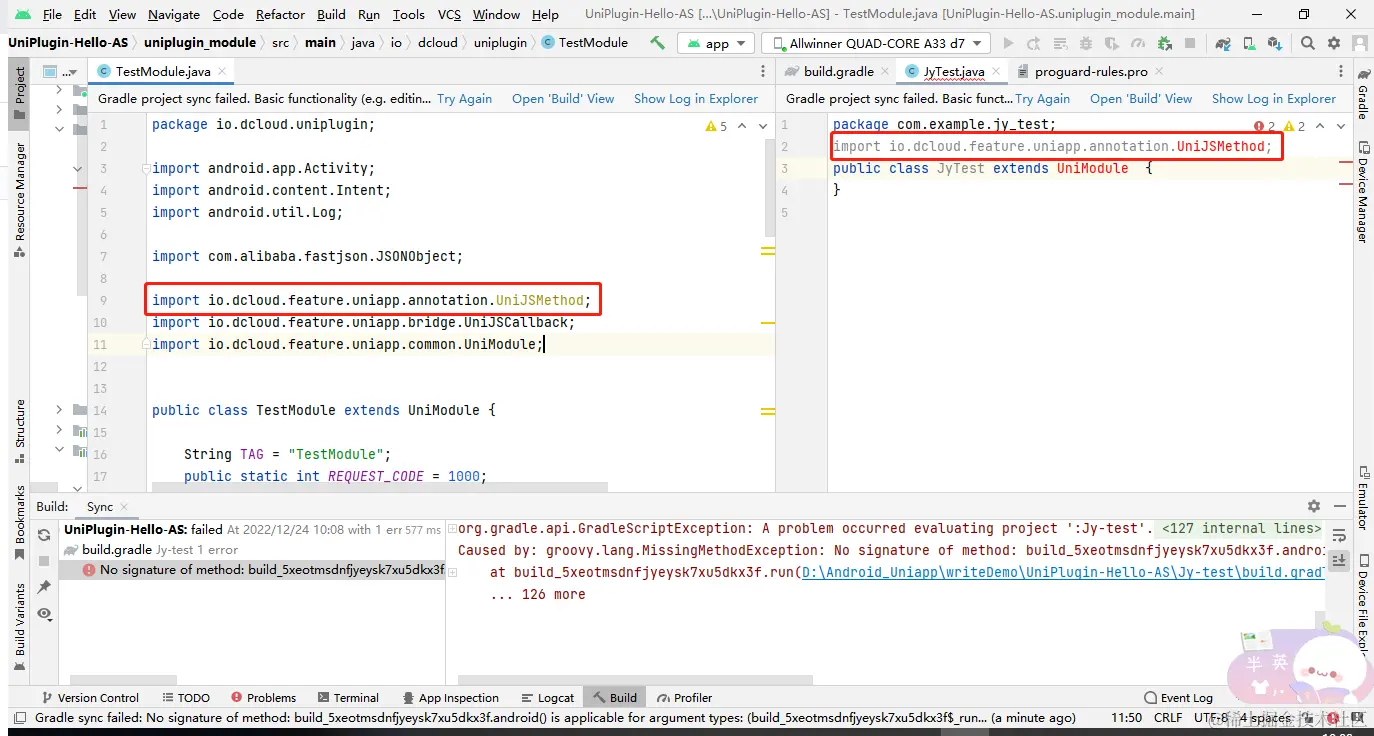Image resolution: width=1374 pixels, height=736 pixels.
Task: Click the SDK Manager toolbar icon
Action: coord(1274,43)
